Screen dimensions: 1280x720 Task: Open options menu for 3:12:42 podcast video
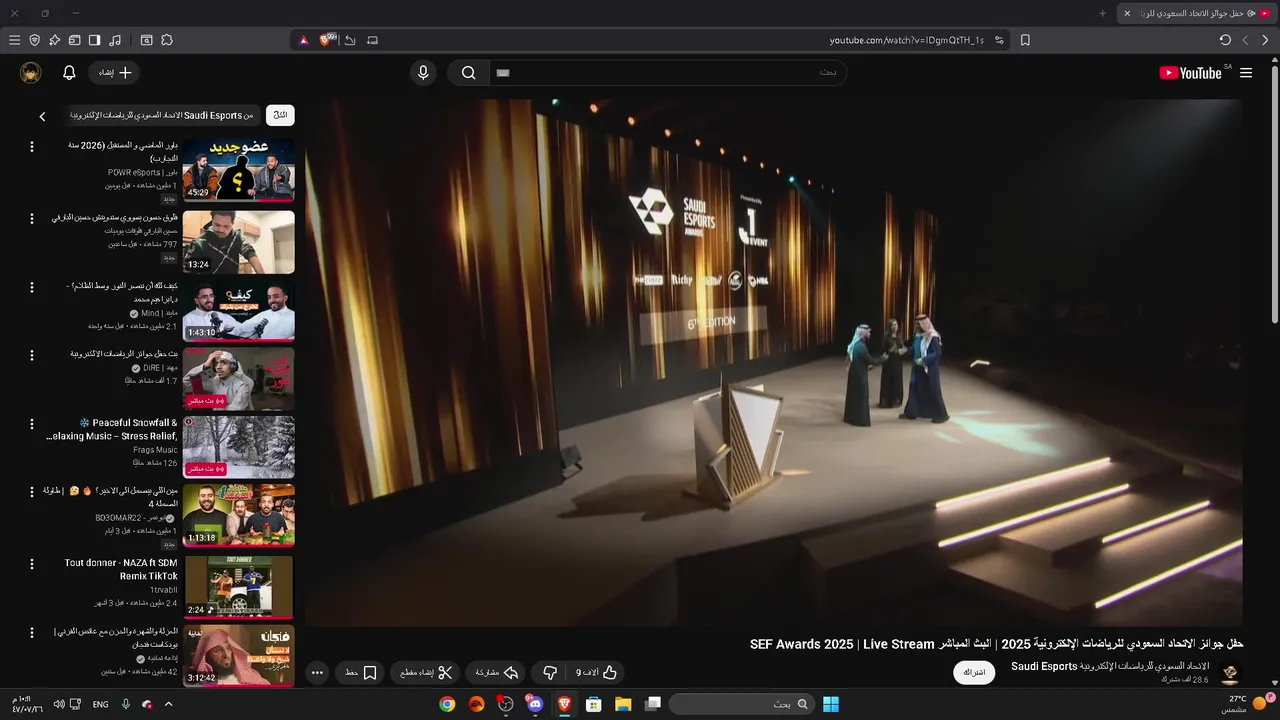click(x=31, y=632)
